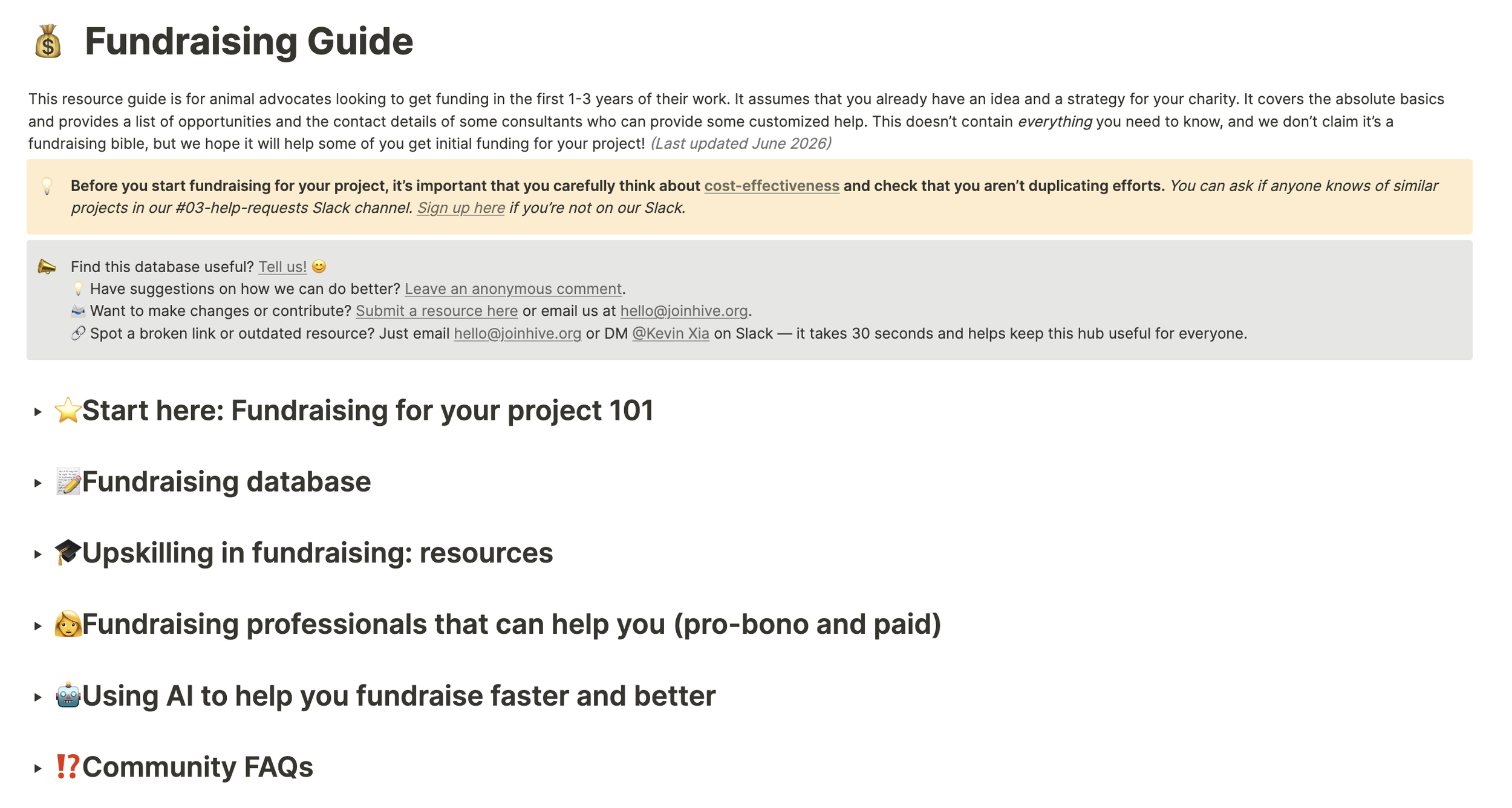Click the money bag page icon
This screenshot has width=1512, height=808.
pos(48,41)
